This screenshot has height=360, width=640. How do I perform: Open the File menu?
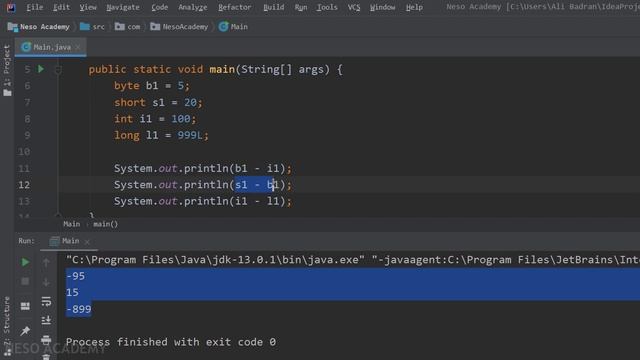34,7
